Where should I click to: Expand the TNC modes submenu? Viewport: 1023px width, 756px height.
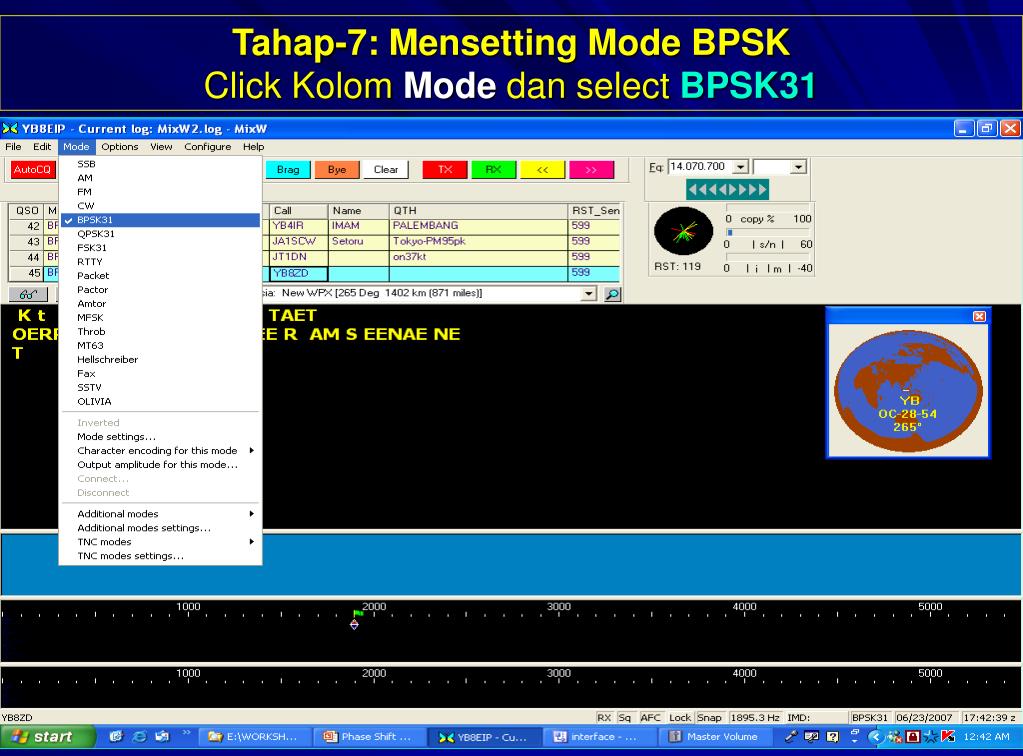[x=160, y=542]
